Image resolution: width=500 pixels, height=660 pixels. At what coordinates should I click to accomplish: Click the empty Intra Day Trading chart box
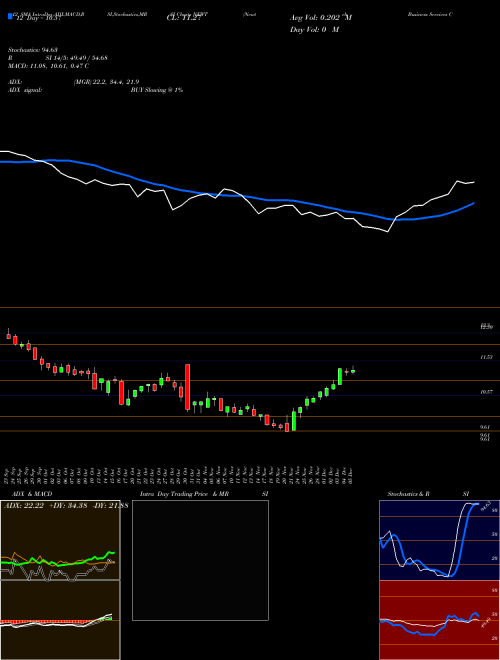coord(200,560)
